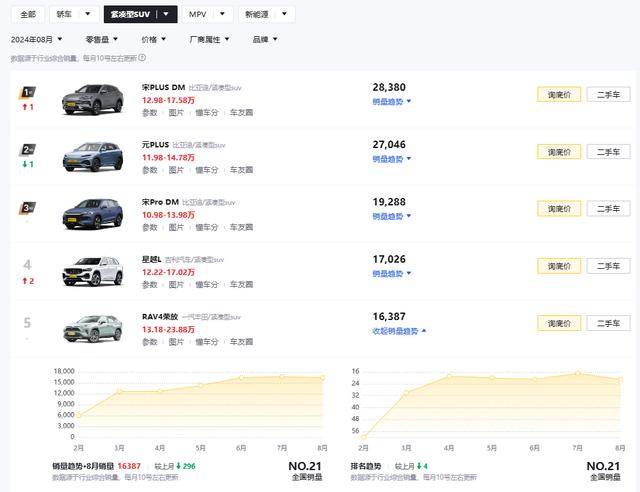
Task: Open 懂车分 link for 宋Pro DM
Action: 207,227
